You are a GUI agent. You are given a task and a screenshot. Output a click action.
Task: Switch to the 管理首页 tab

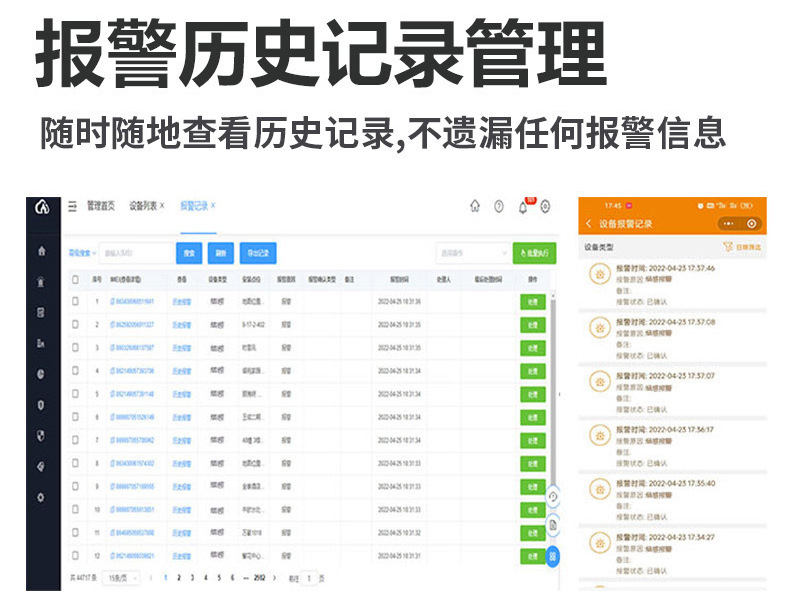coord(101,206)
